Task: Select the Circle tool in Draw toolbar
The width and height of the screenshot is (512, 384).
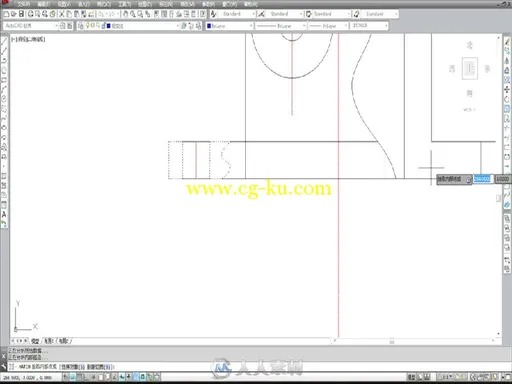Action: (4, 99)
